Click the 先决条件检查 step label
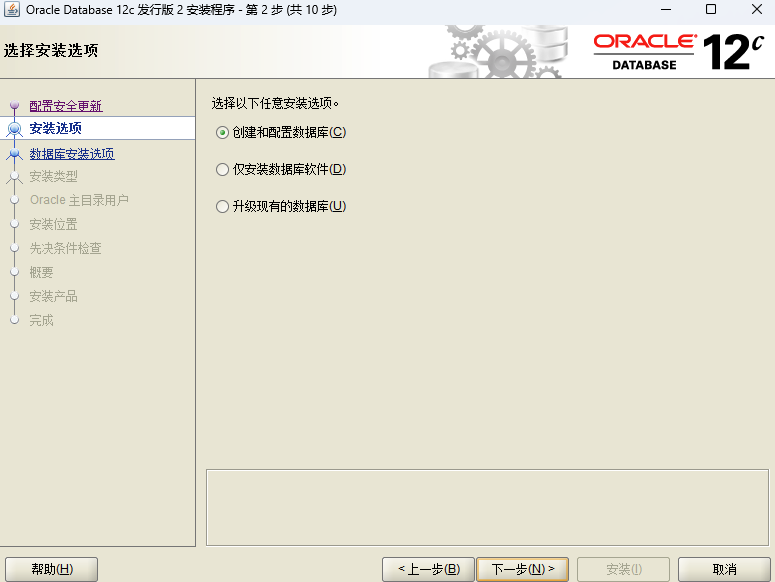Screen dimensions: 775x582 pos(65,248)
